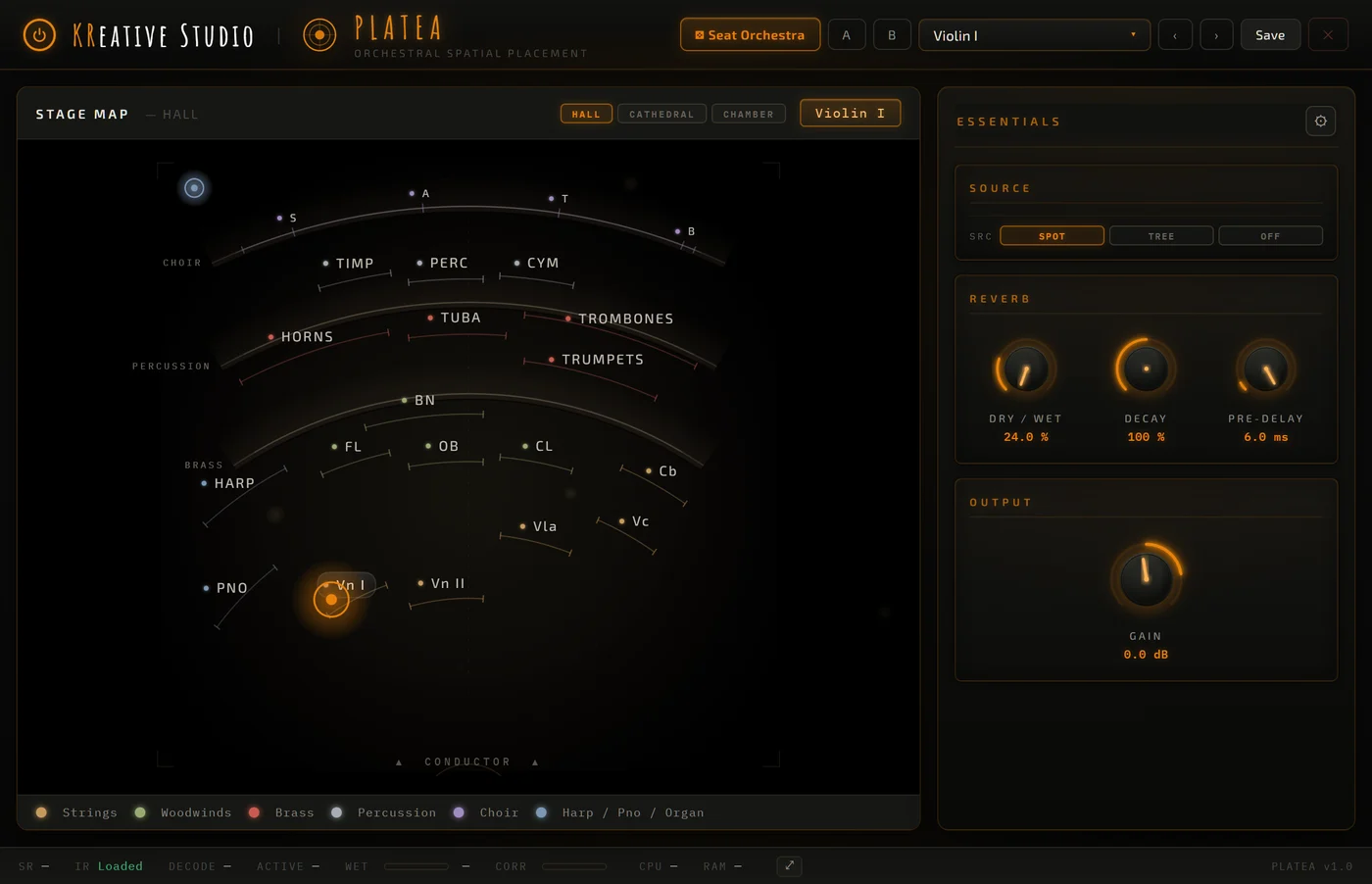Click Seat Orchestra button
Image resolution: width=1372 pixels, height=884 pixels.
coord(750,35)
